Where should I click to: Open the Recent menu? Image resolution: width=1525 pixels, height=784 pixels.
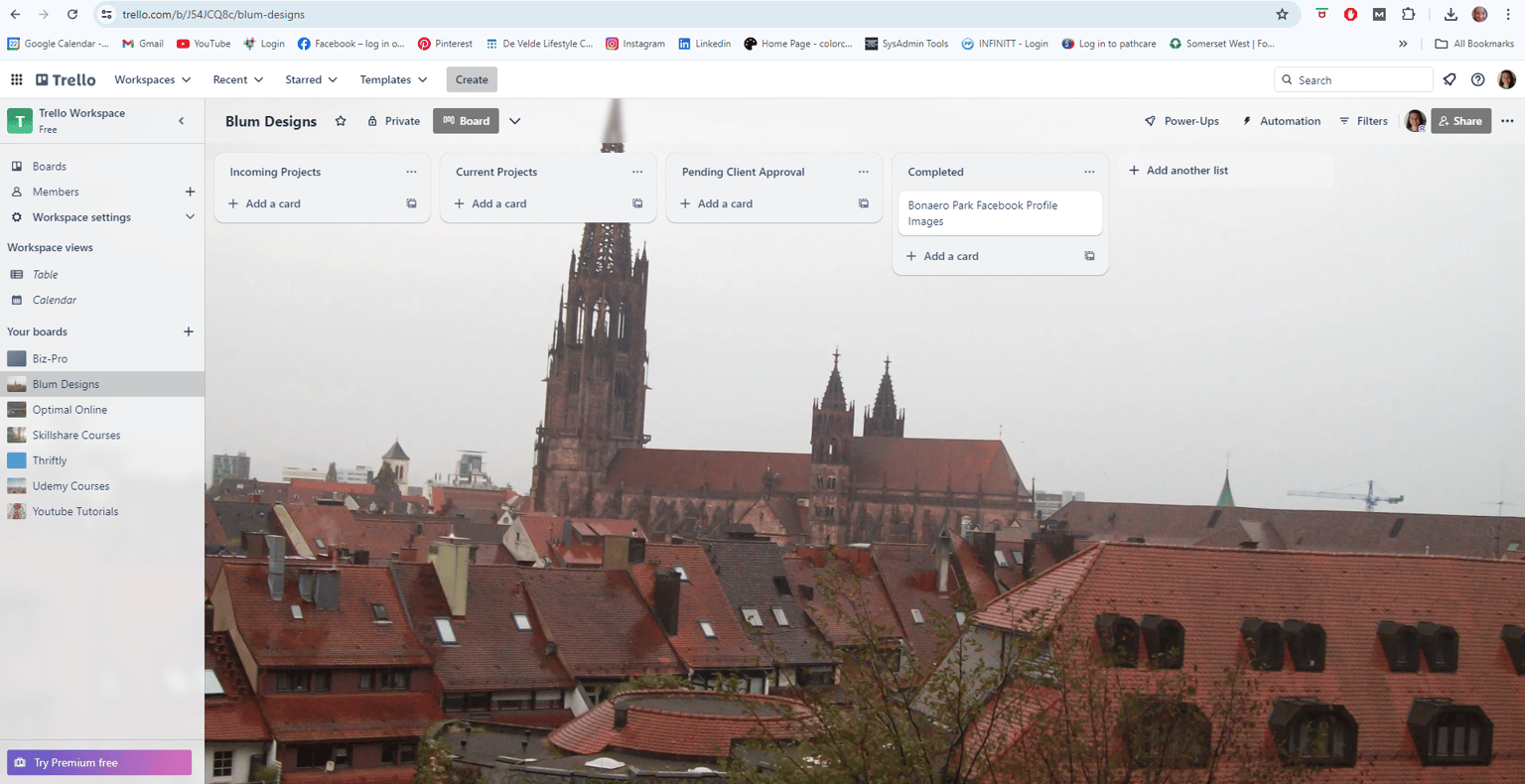[x=237, y=79]
